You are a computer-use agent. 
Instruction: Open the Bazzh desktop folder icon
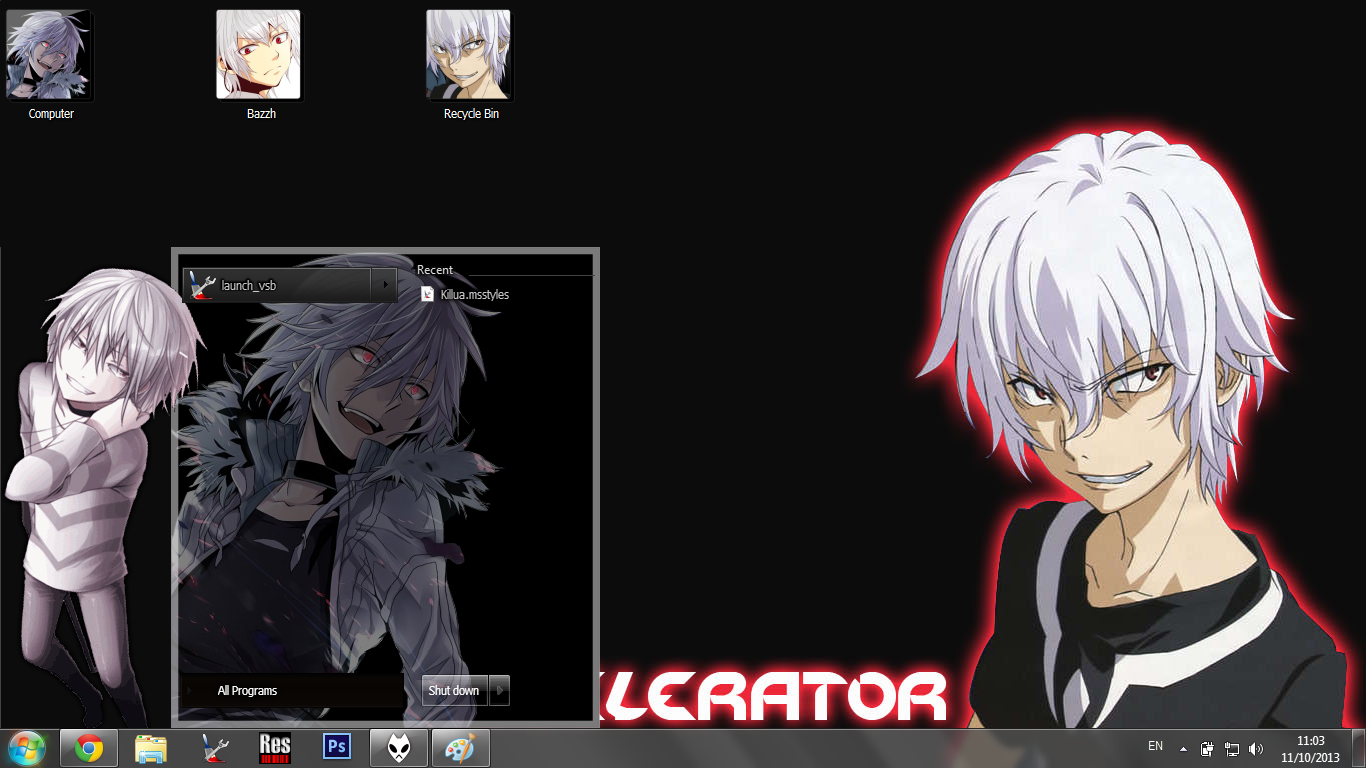260,65
